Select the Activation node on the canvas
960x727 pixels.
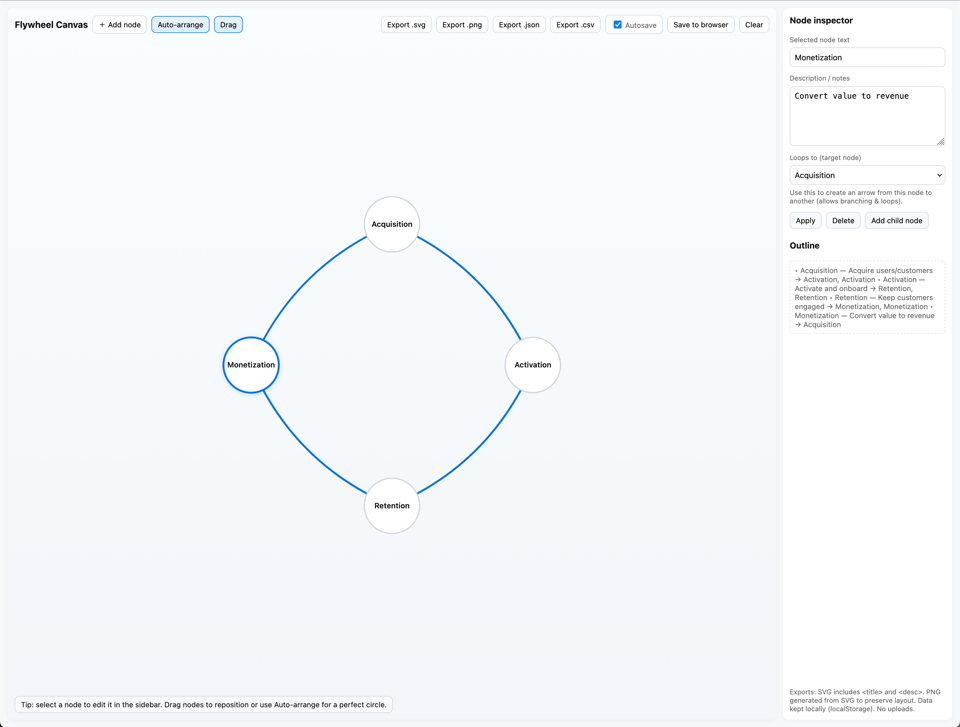point(532,365)
